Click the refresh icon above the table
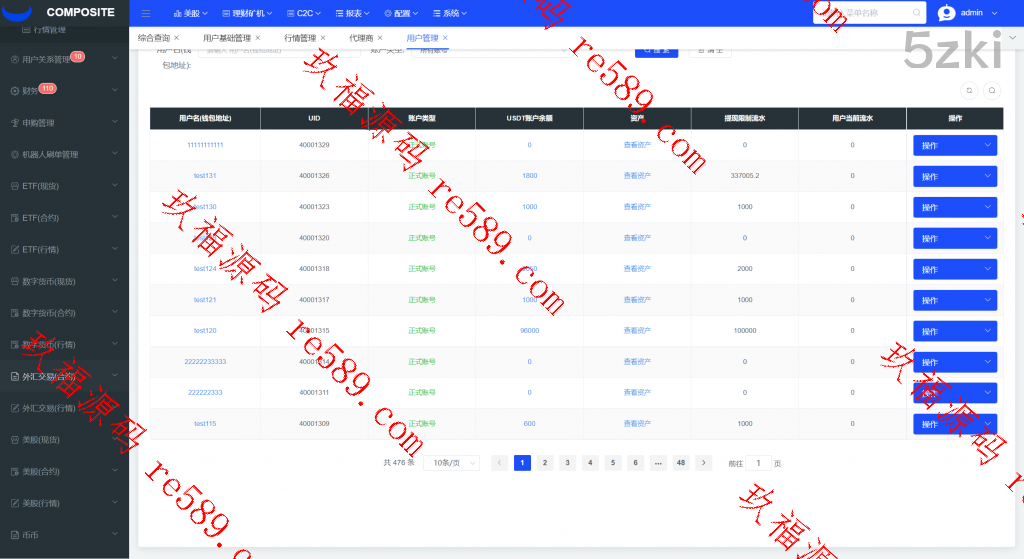1024x559 pixels. [968, 90]
